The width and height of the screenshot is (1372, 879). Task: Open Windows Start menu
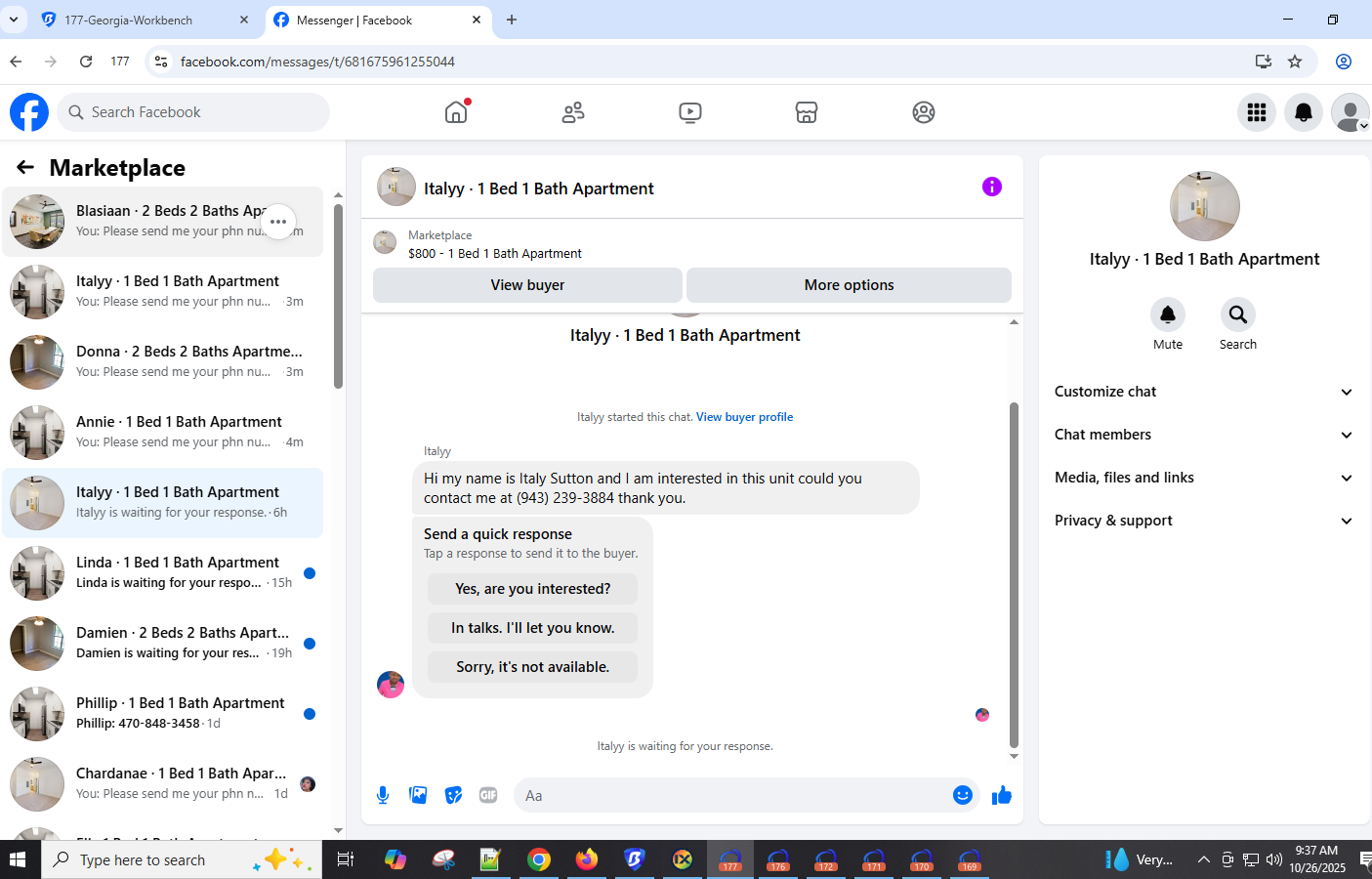click(x=17, y=859)
